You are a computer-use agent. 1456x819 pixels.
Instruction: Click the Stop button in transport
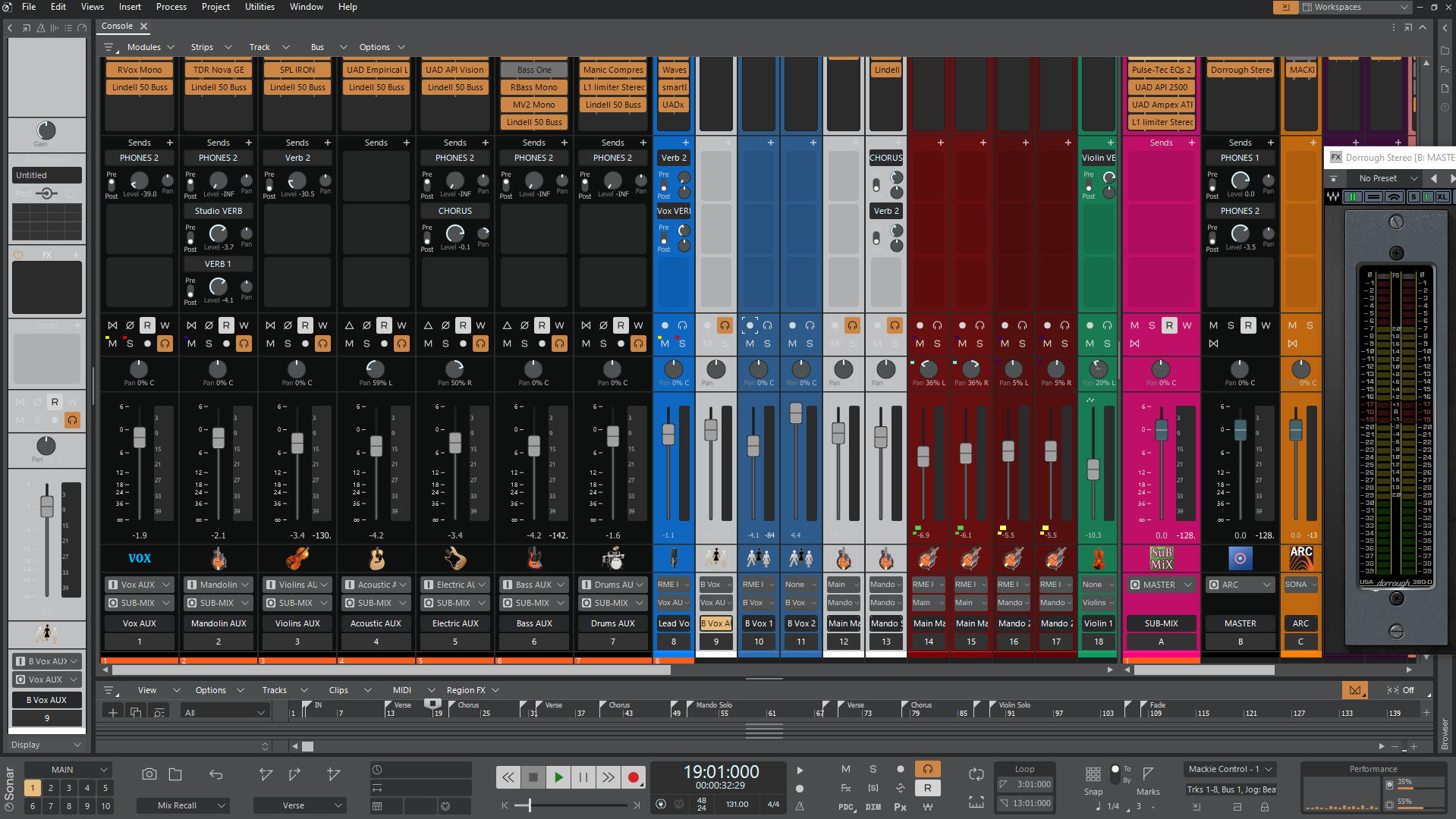(x=533, y=777)
